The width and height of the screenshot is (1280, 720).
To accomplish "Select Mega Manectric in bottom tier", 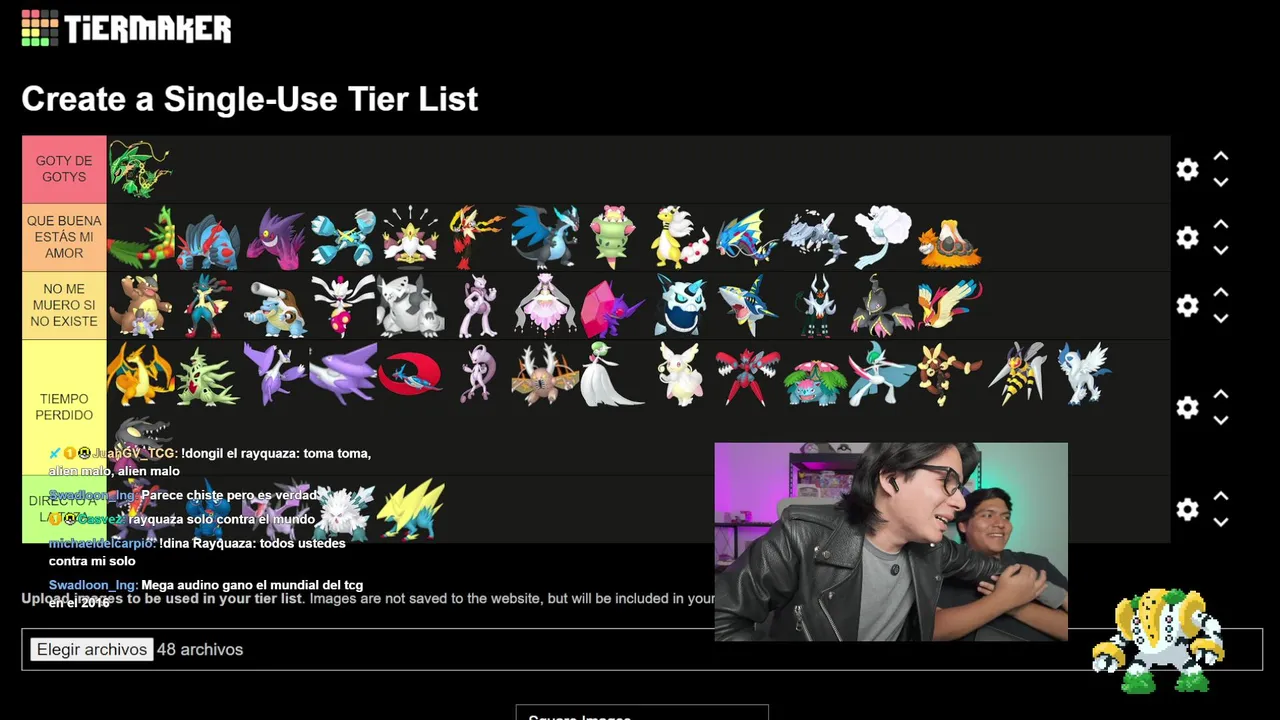I will click(410, 509).
